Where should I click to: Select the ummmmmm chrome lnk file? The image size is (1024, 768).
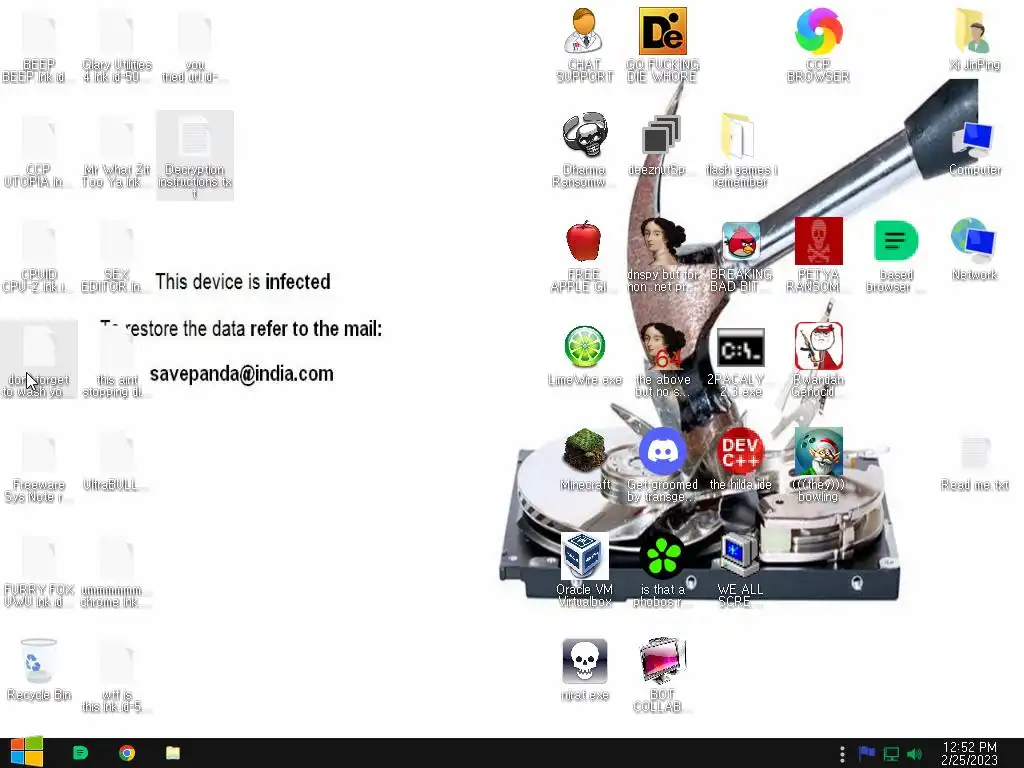117,572
